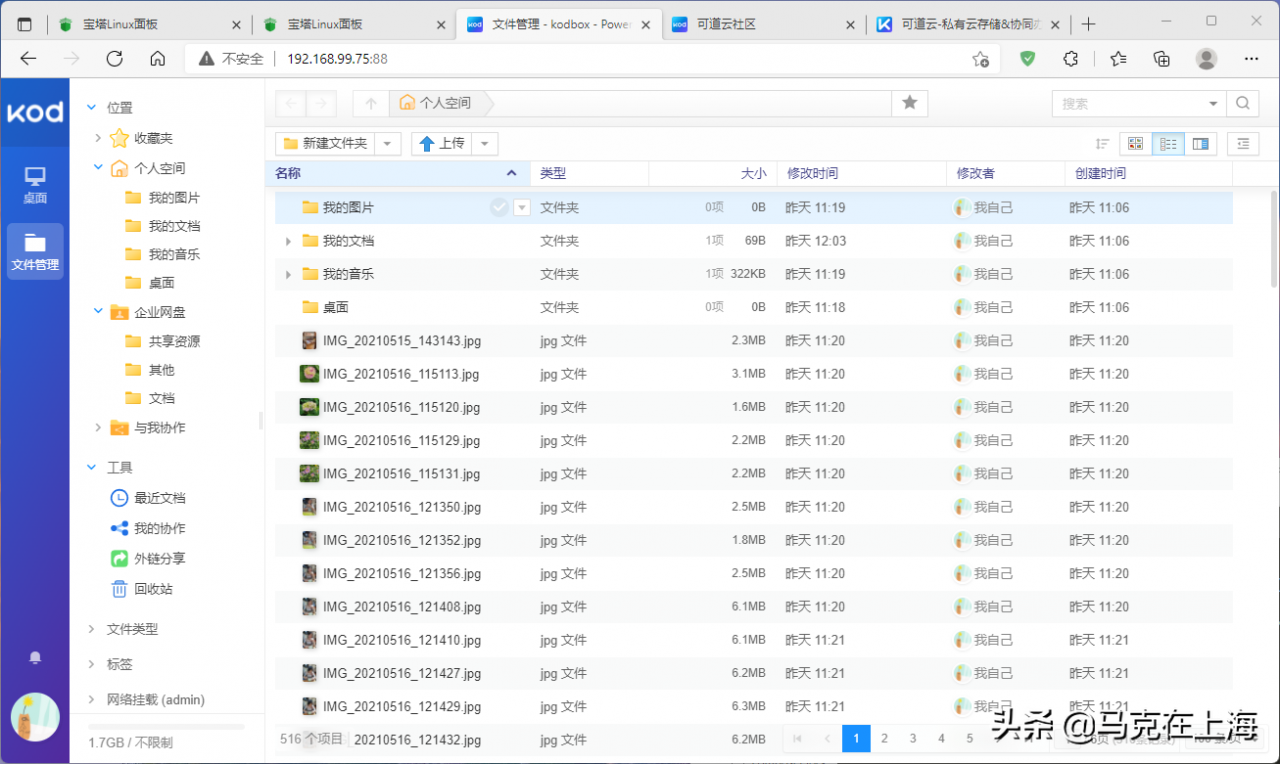The width and height of the screenshot is (1280, 764).
Task: Open 外链分享 in tools section
Action: pyautogui.click(x=159, y=559)
